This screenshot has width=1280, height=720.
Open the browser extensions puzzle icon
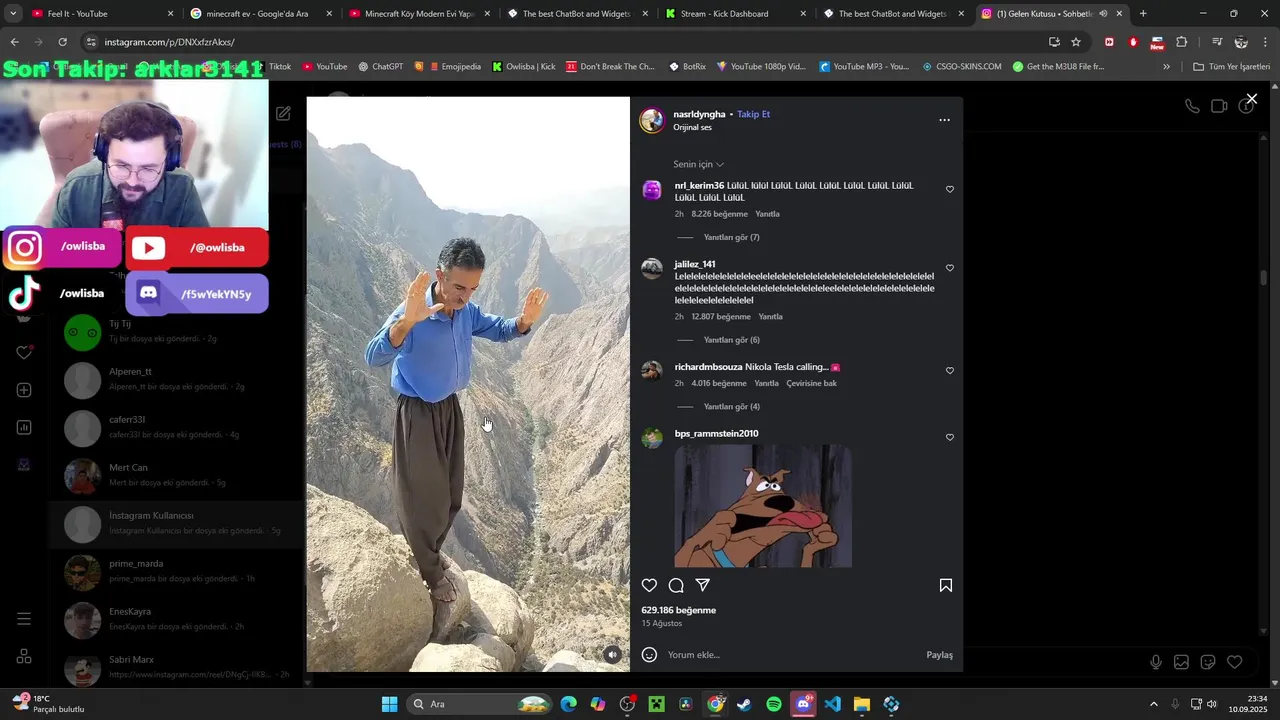[x=1182, y=42]
